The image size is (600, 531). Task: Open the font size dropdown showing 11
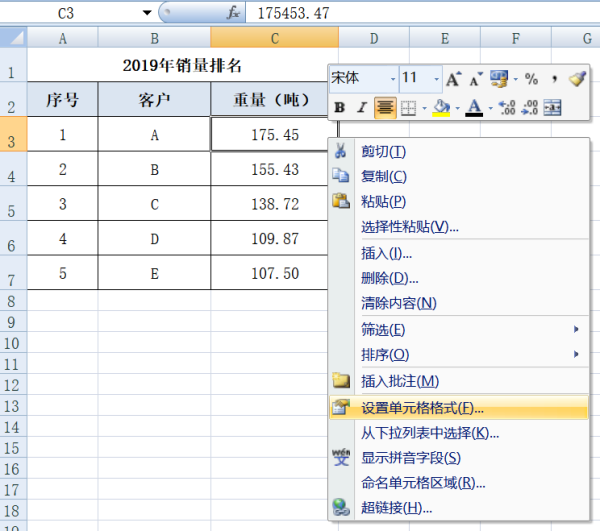[436, 79]
